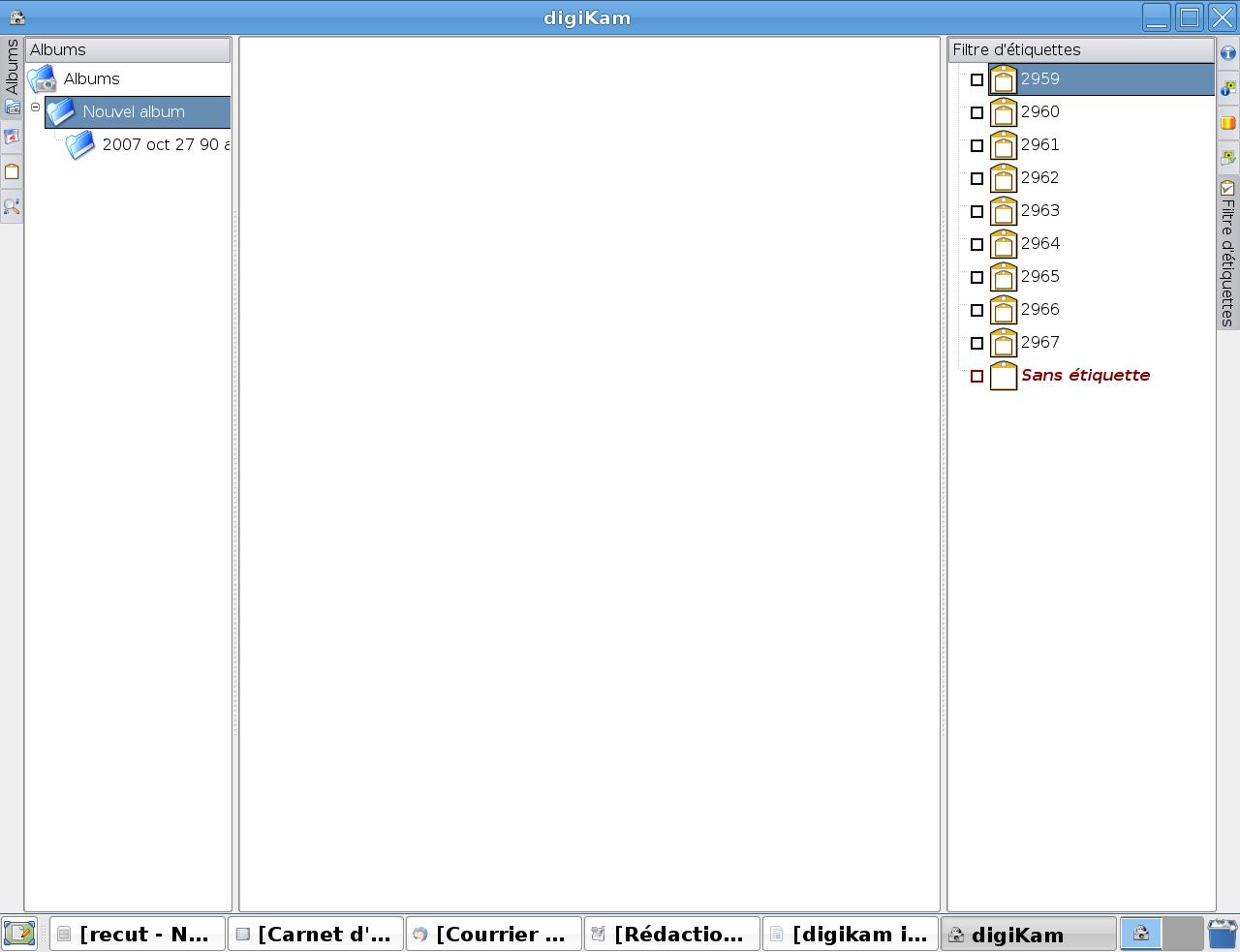Open the Metadata tab on right sidebar

click(1227, 88)
